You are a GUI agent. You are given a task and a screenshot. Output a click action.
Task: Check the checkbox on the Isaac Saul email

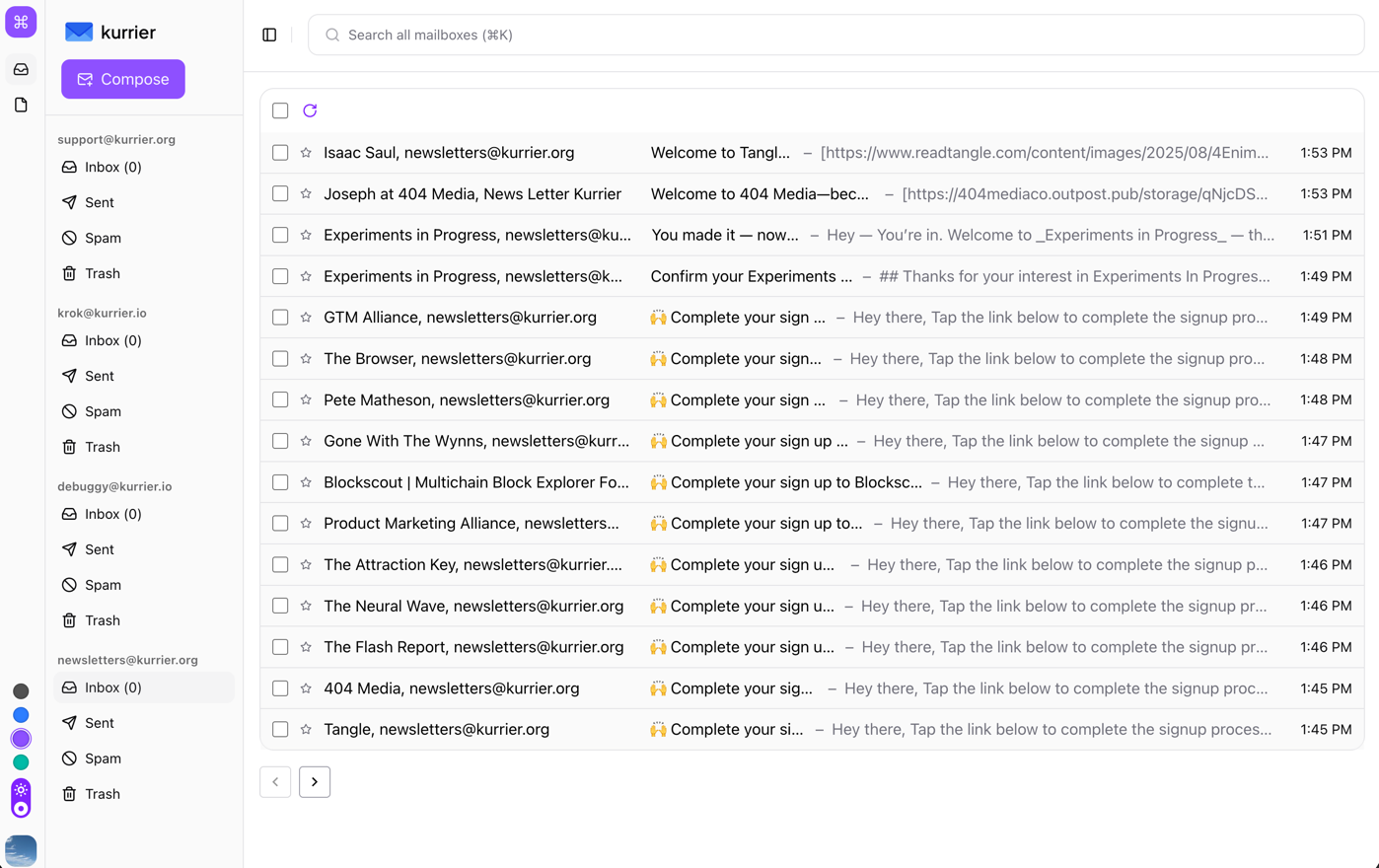click(x=279, y=152)
